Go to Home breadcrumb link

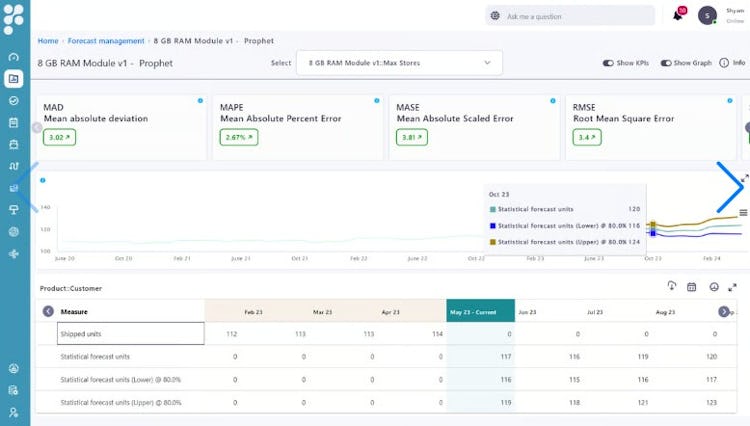(x=47, y=41)
